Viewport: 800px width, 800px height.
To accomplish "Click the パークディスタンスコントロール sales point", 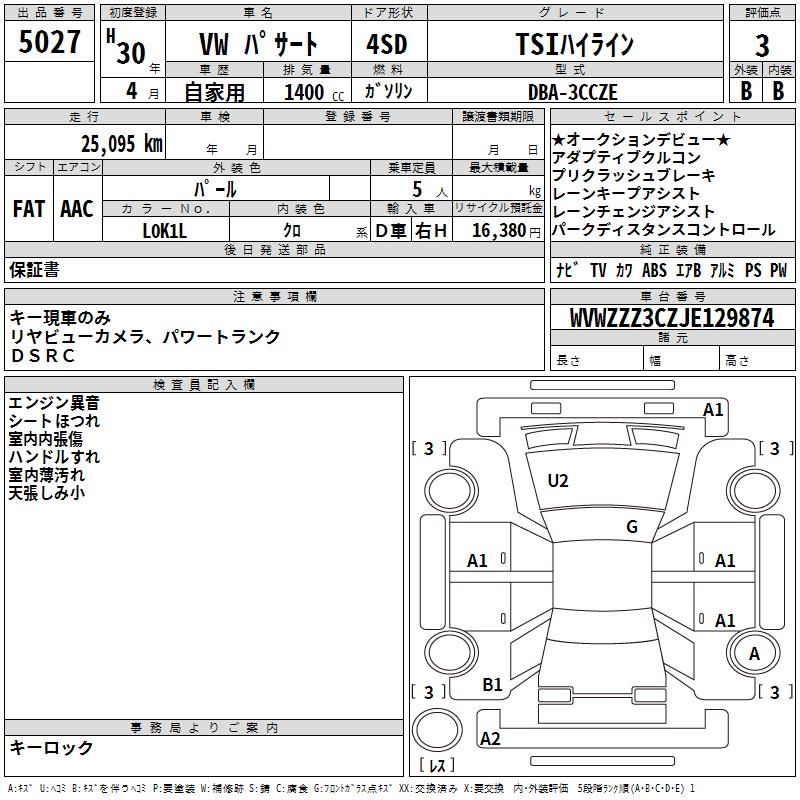I will 664,230.
